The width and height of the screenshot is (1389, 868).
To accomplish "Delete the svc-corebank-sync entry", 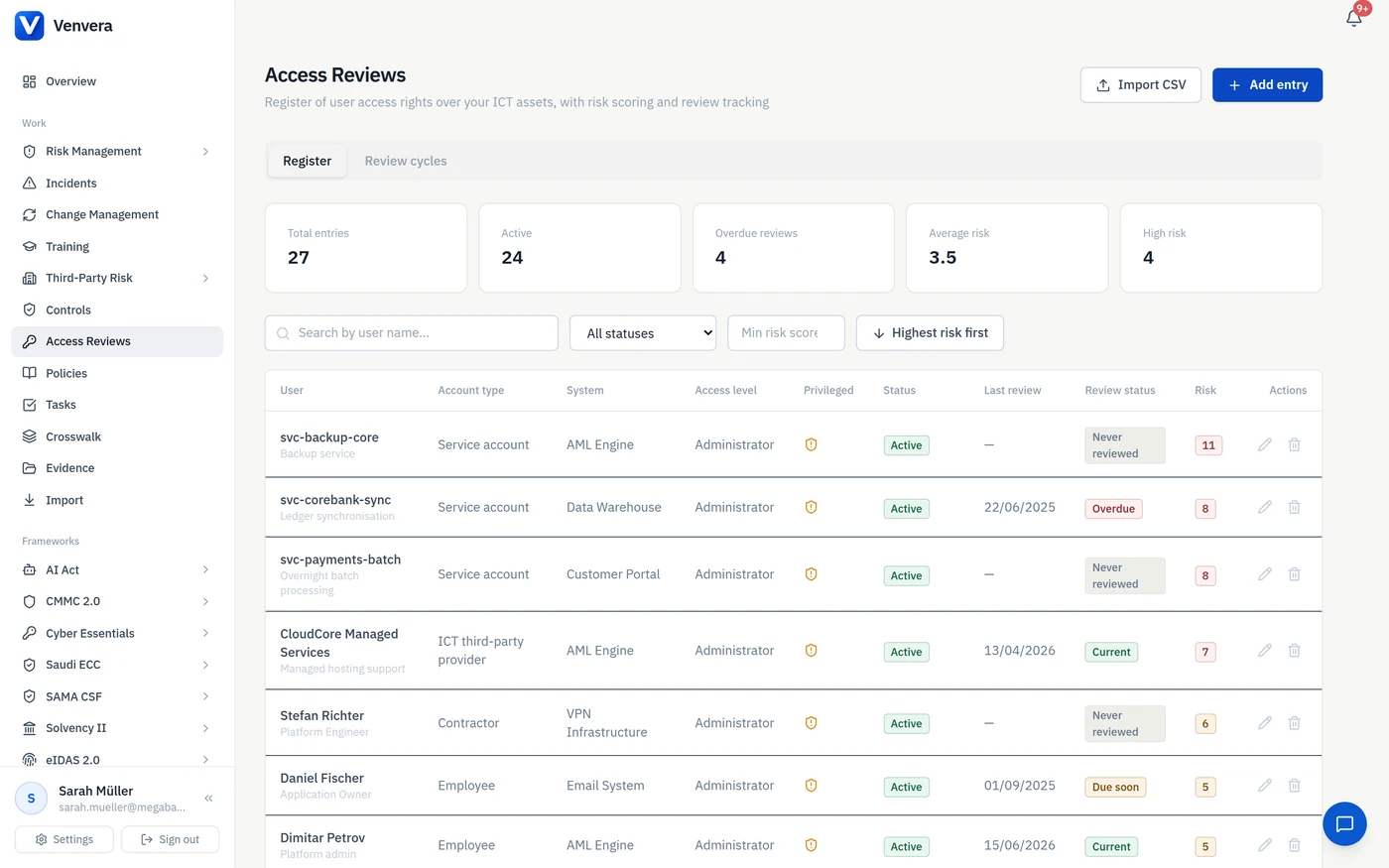I will click(x=1295, y=507).
